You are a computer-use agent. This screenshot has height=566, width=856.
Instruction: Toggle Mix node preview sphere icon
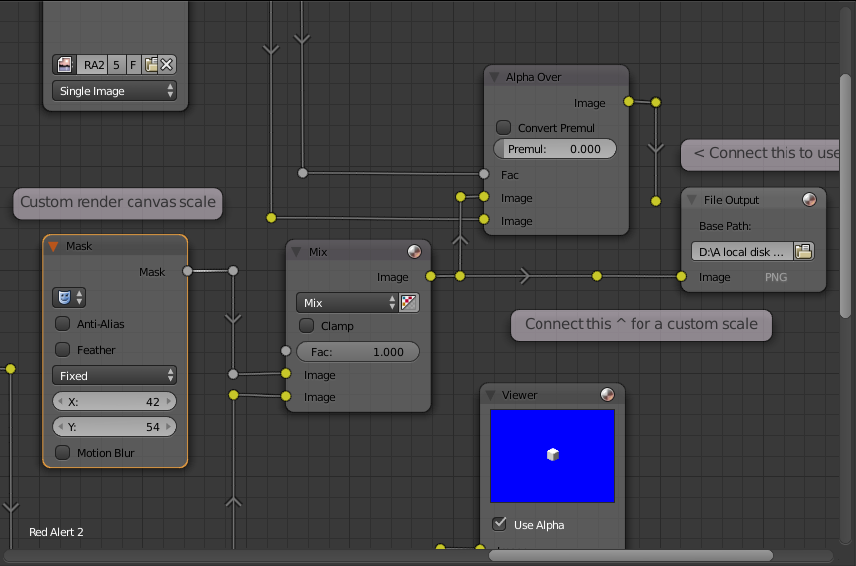tap(414, 252)
